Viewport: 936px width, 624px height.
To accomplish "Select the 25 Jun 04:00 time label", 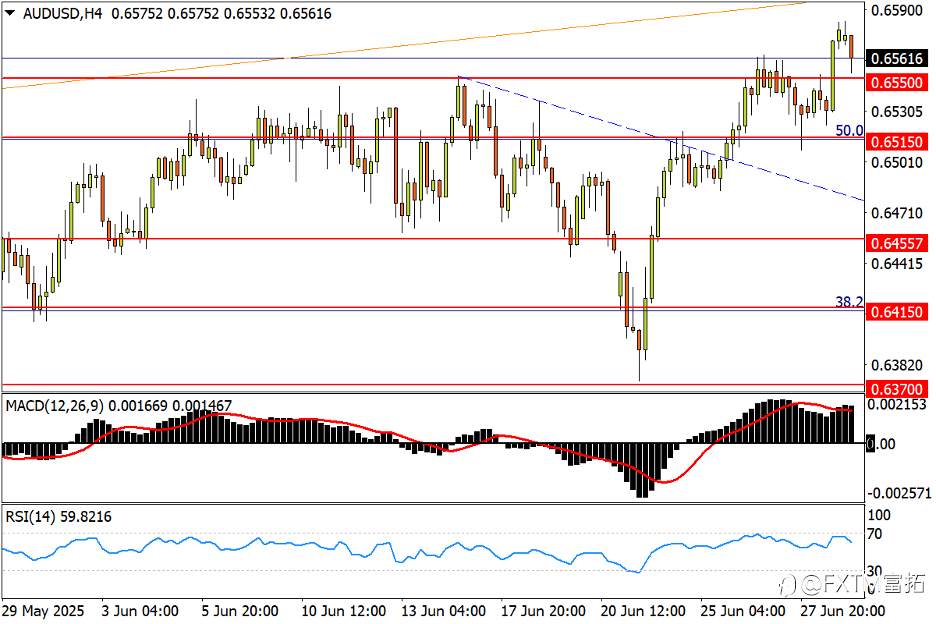I will [742, 611].
